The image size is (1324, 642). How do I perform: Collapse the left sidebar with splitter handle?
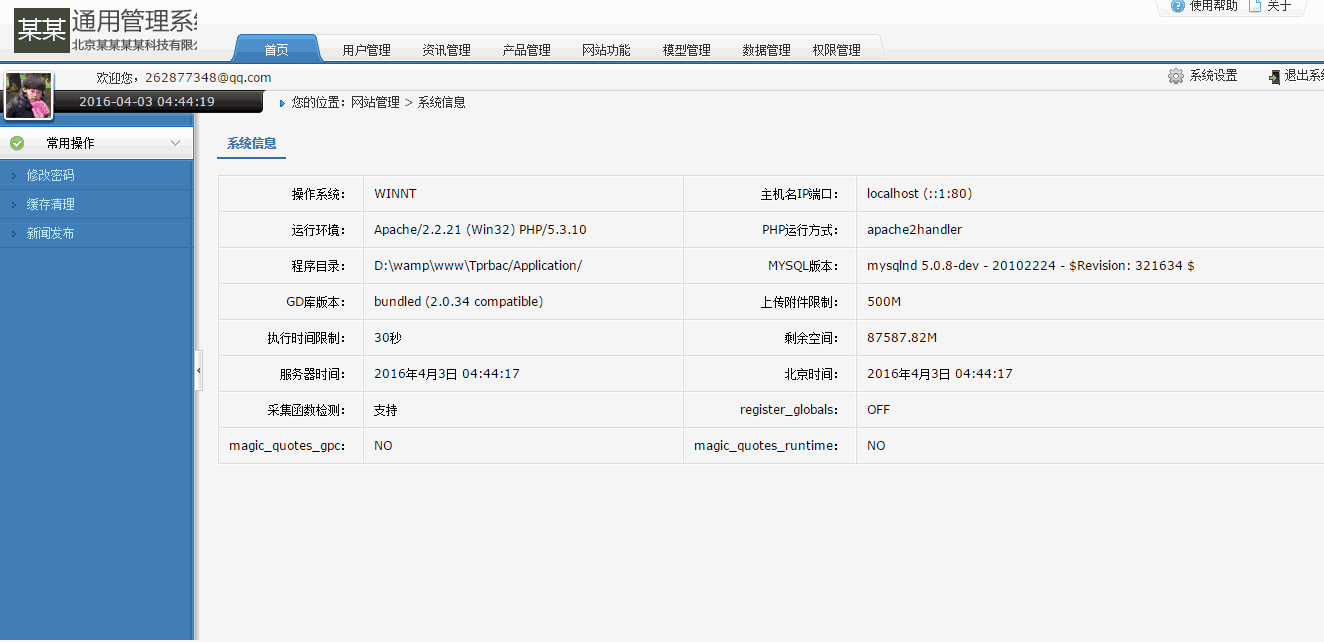198,371
